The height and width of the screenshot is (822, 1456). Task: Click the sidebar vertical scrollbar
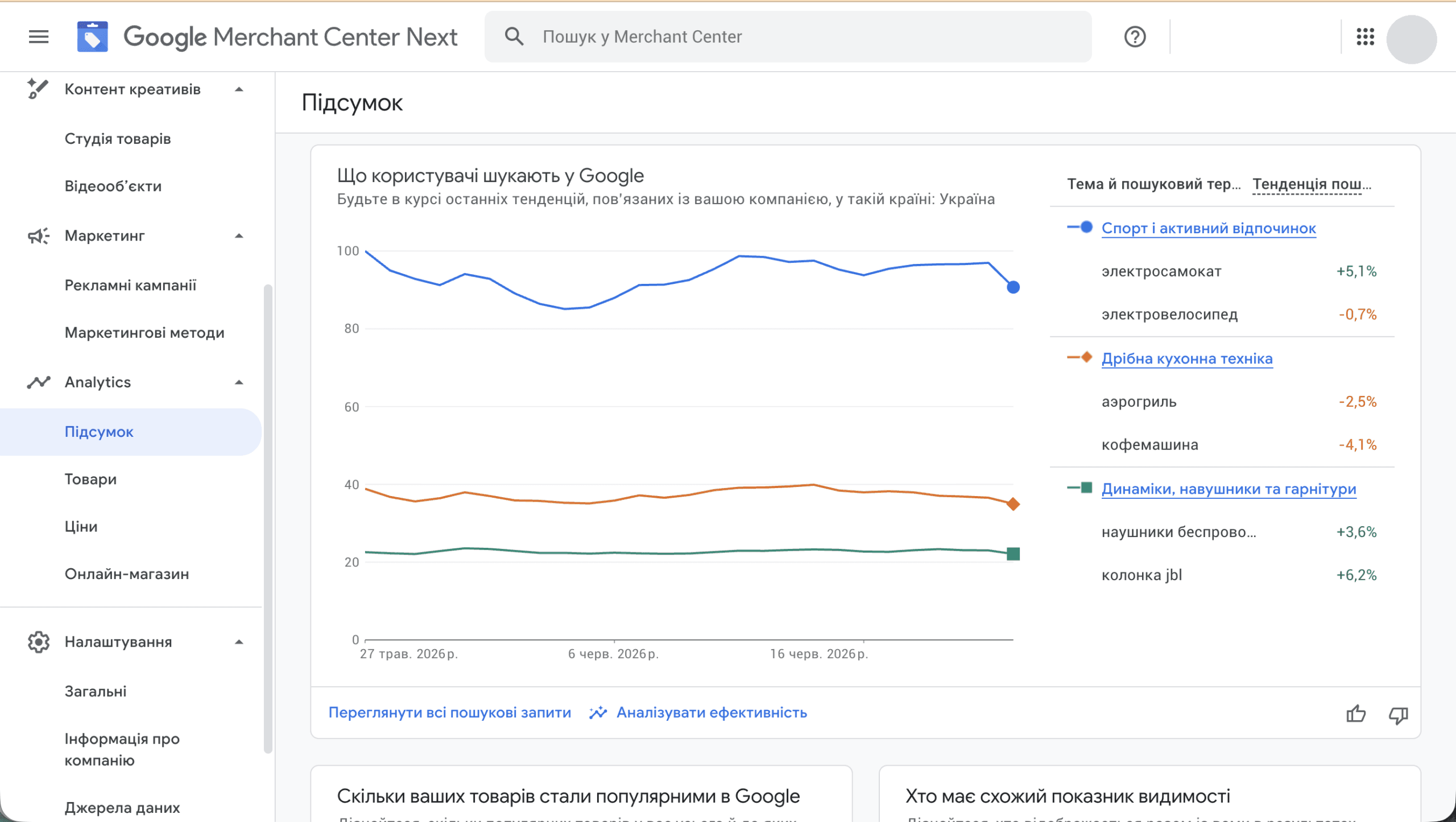(268, 518)
